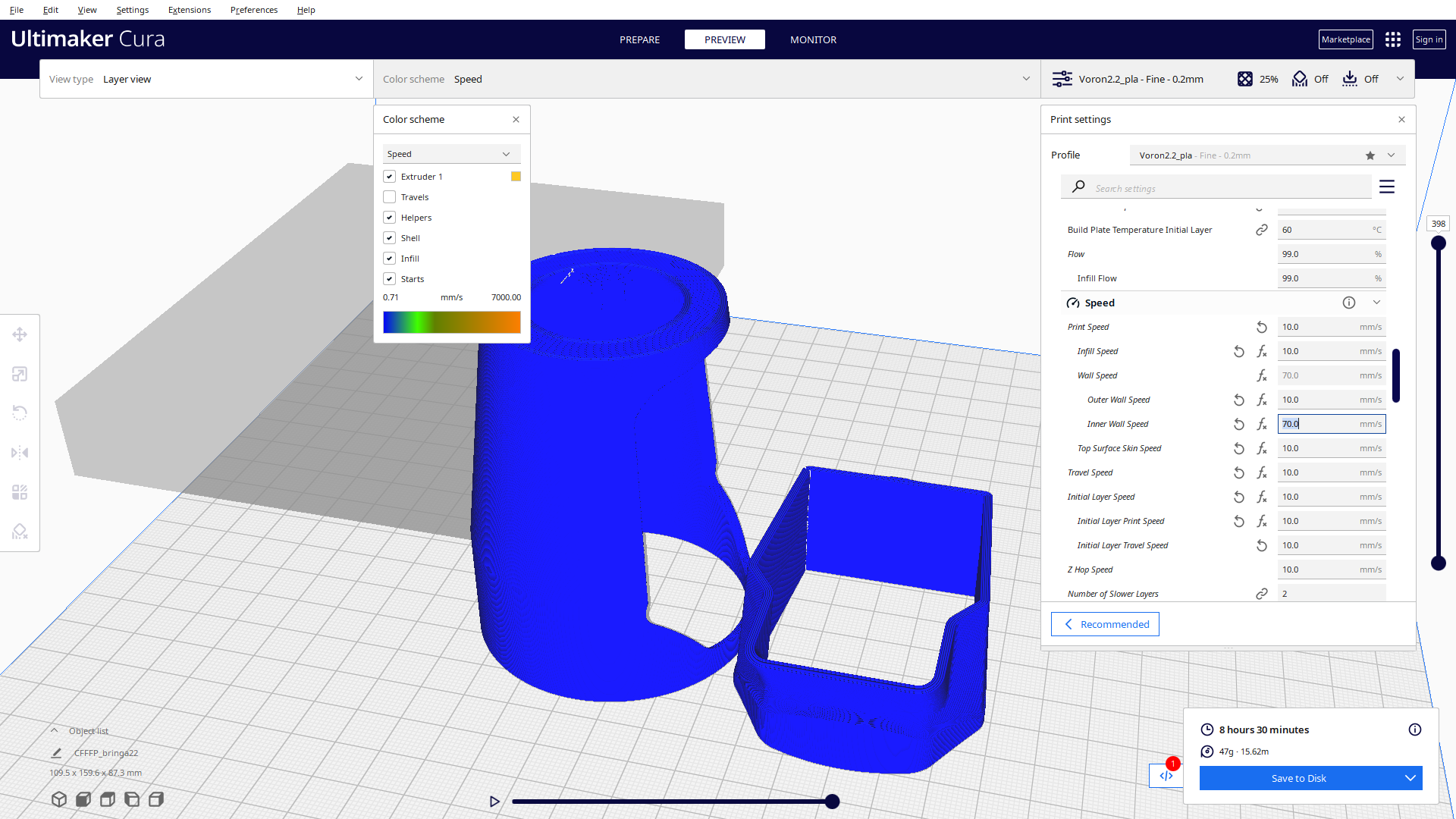Enable the Travels checkbox

click(x=390, y=197)
